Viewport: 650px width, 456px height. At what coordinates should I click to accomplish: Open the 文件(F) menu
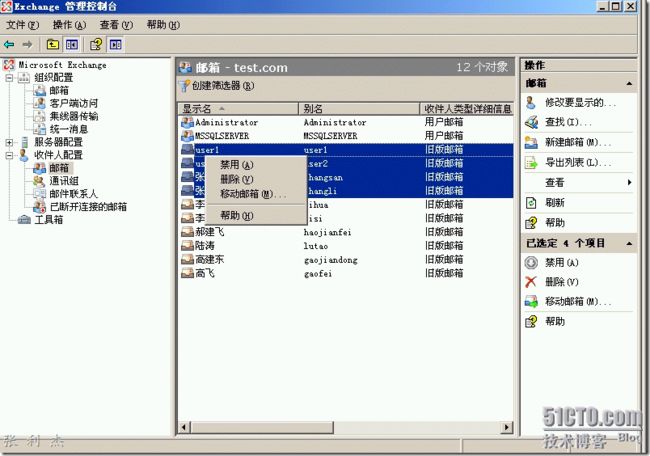22,25
